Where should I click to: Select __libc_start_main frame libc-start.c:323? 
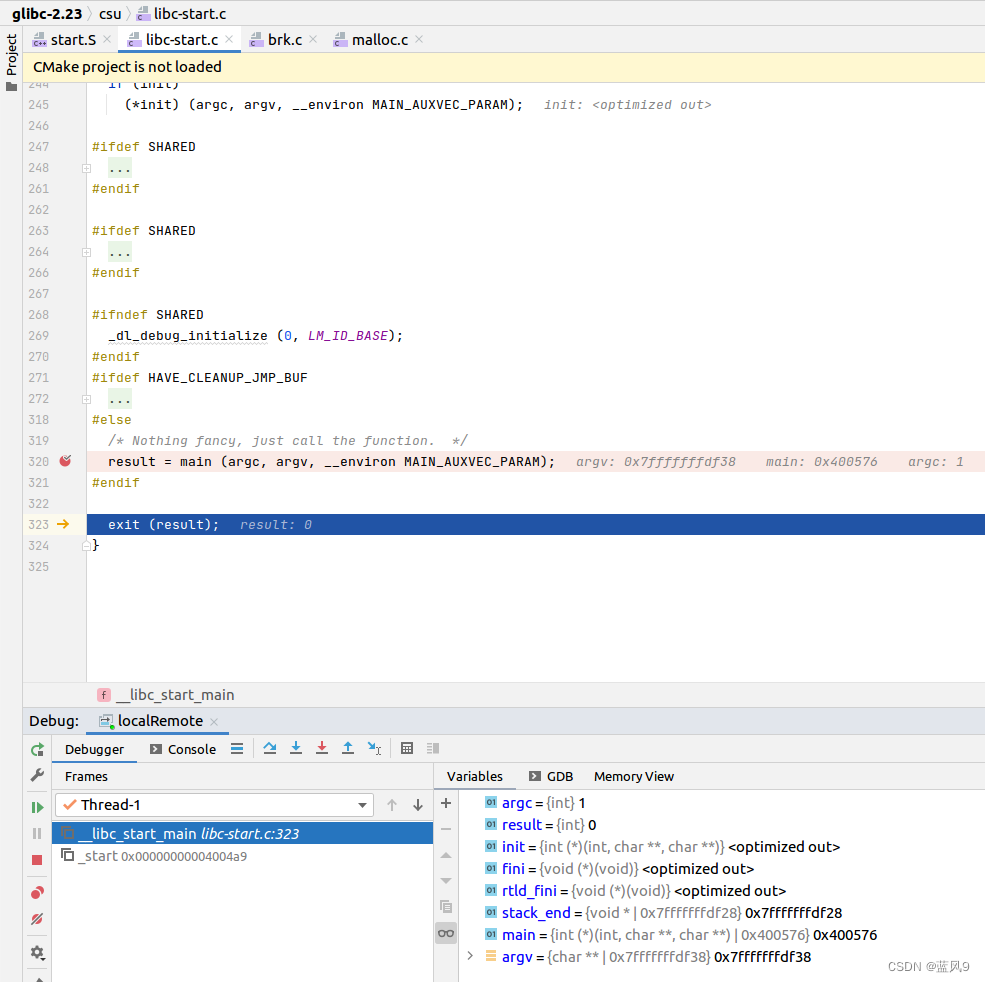pyautogui.click(x=242, y=833)
